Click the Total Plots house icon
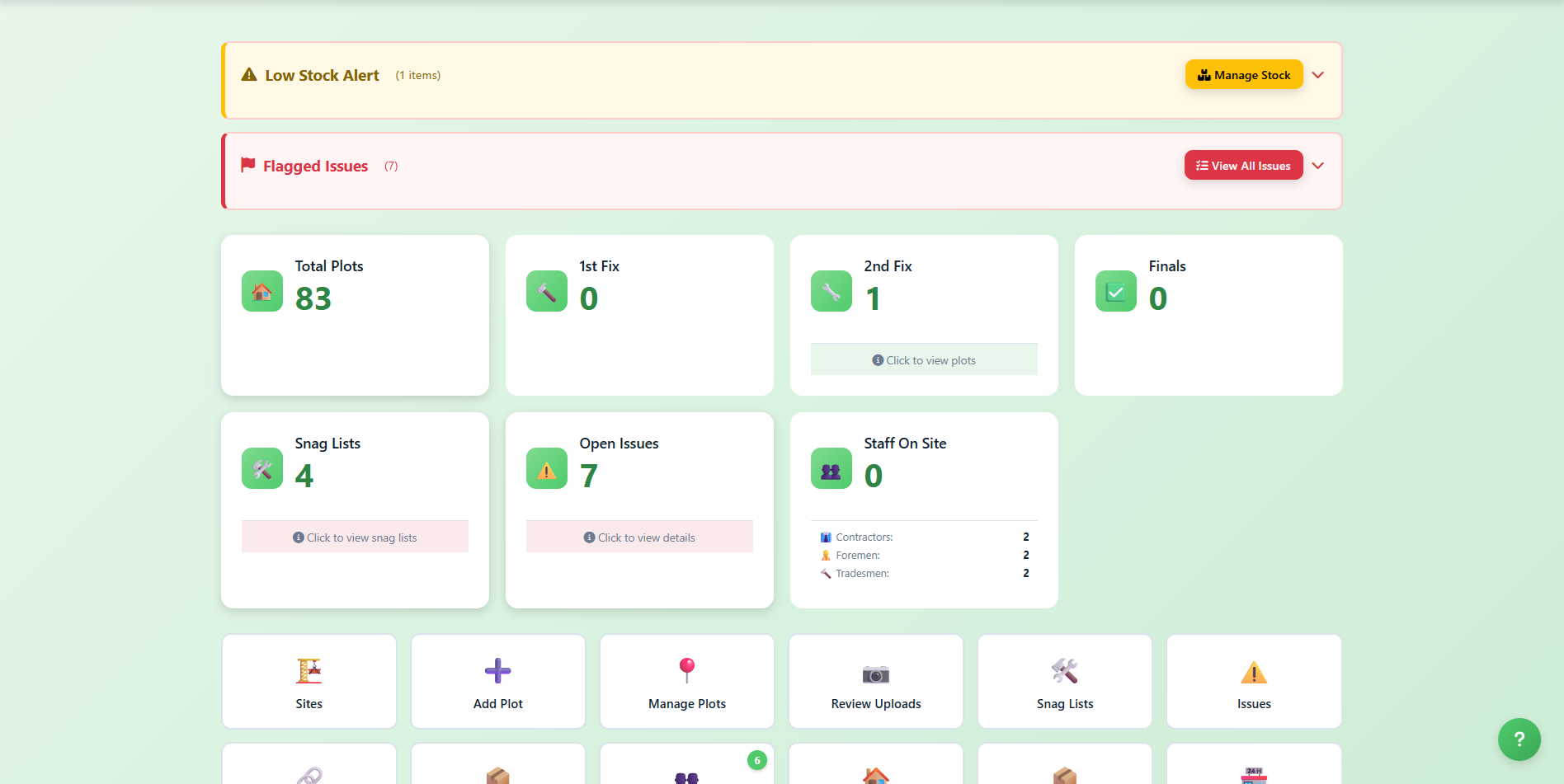The height and width of the screenshot is (784, 1564). [x=262, y=292]
